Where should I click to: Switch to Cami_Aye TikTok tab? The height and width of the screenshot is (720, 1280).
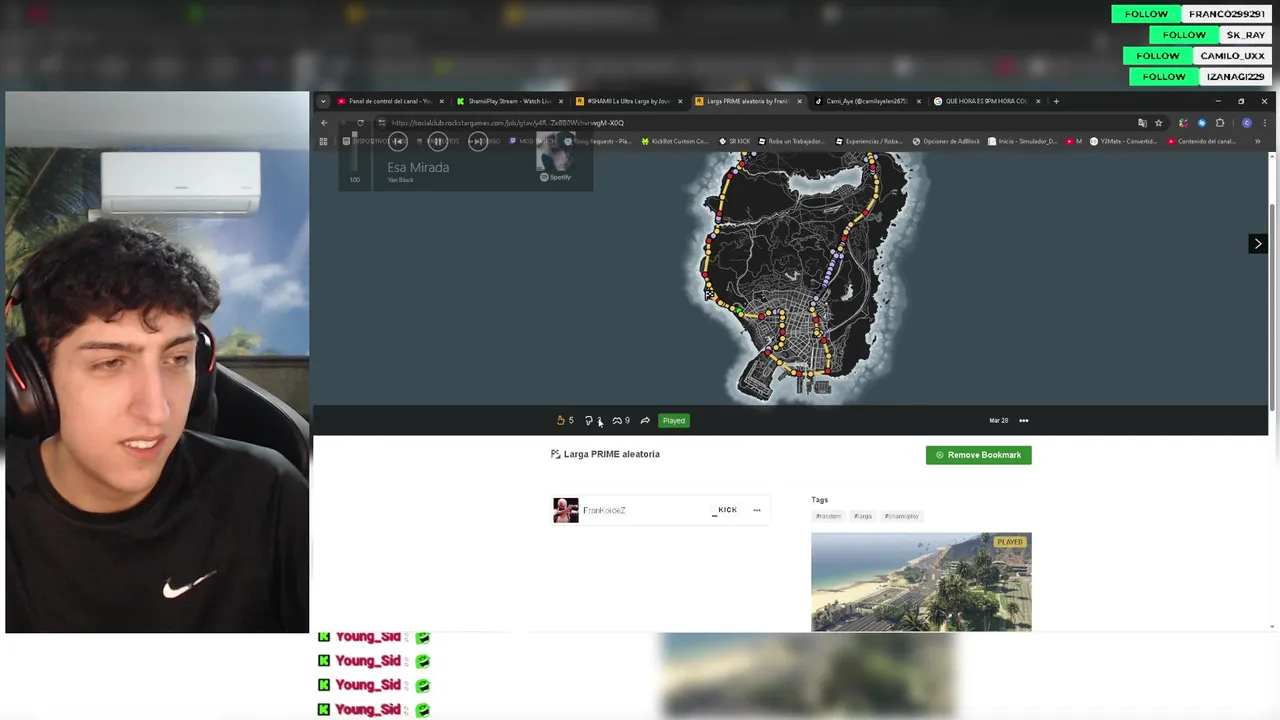866,101
